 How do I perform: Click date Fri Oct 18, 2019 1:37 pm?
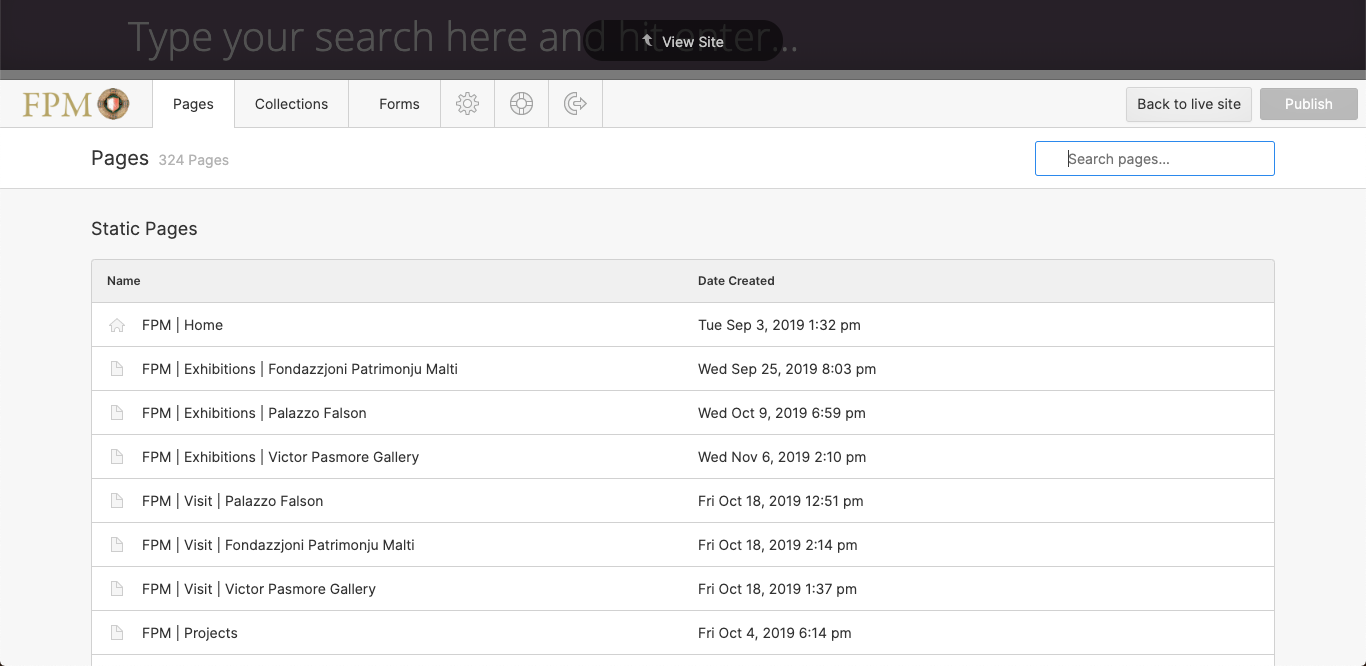[778, 589]
